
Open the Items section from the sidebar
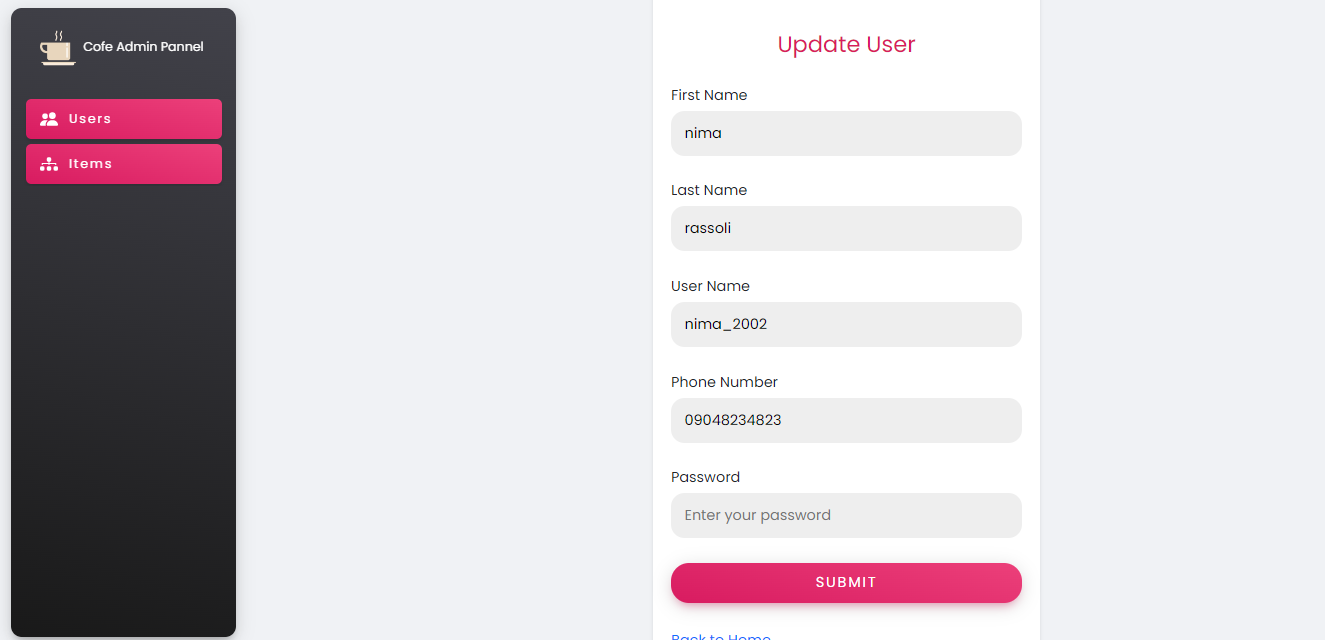[123, 163]
